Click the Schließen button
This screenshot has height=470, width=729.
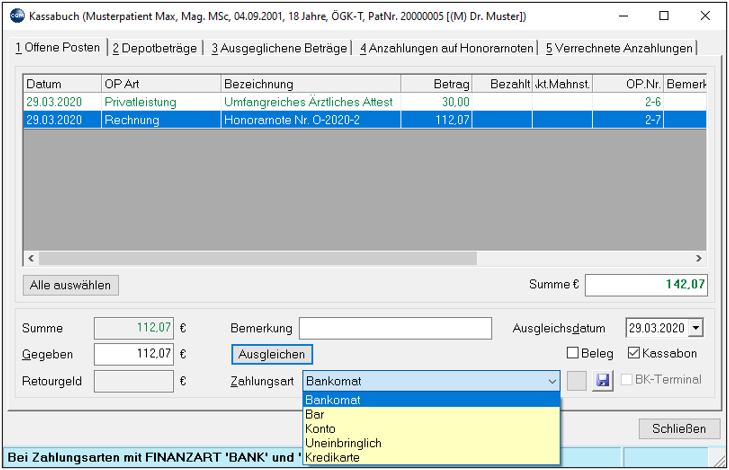679,429
